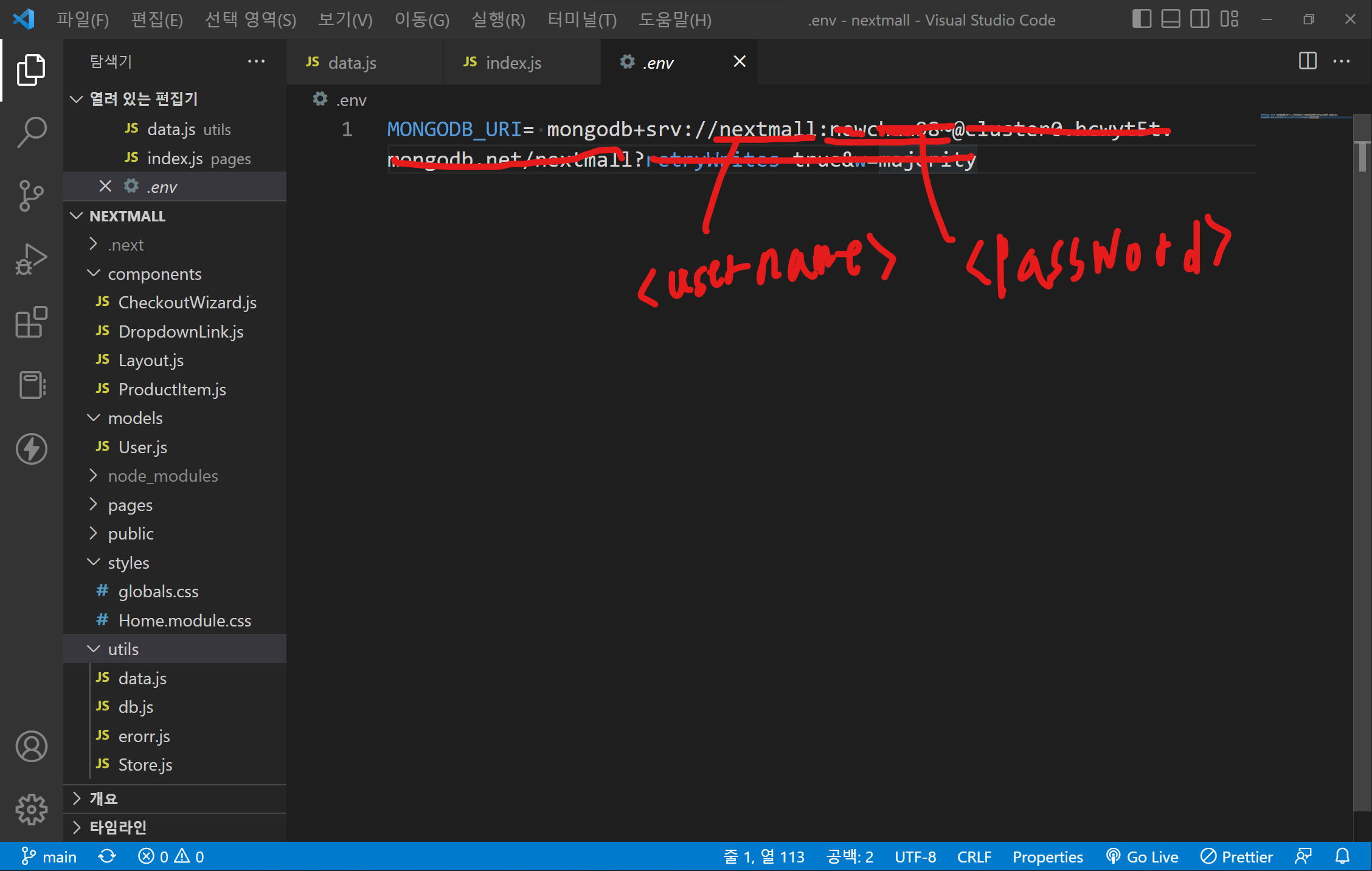The width and height of the screenshot is (1372, 871).
Task: Switch to index.js editor tab
Action: pyautogui.click(x=522, y=62)
